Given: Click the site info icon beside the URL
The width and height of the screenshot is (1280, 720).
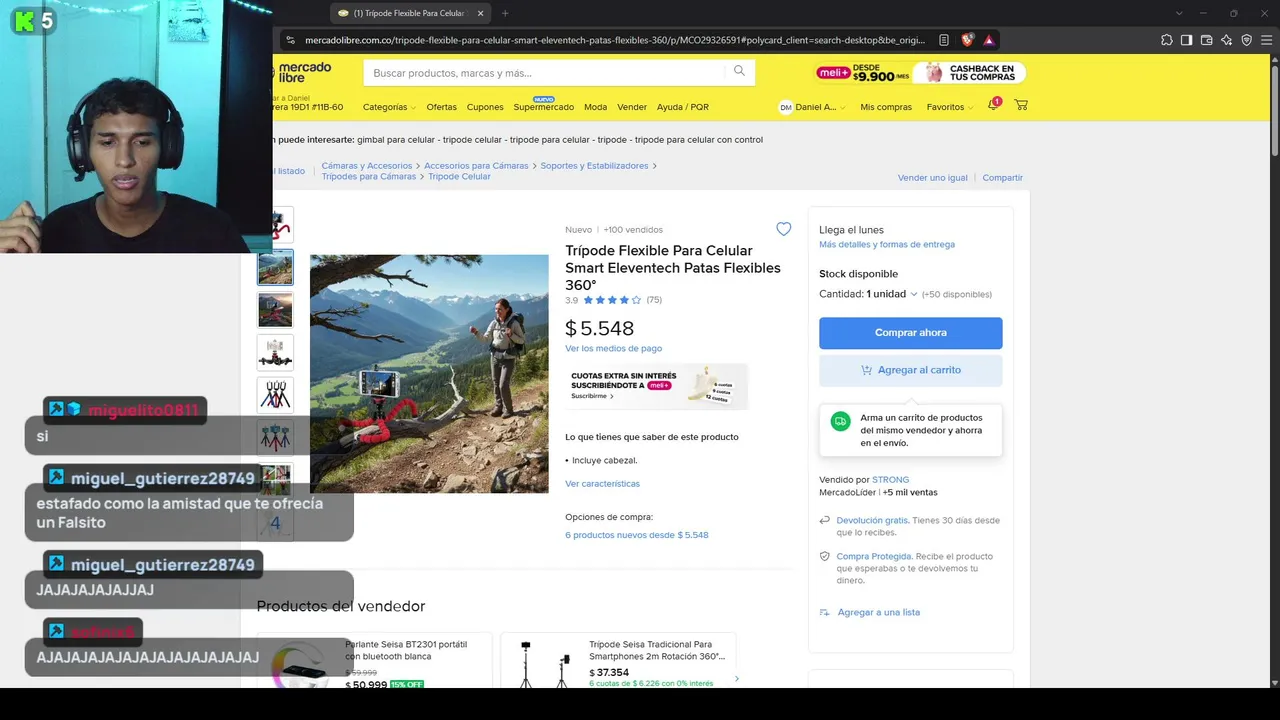Looking at the screenshot, I should pos(290,40).
